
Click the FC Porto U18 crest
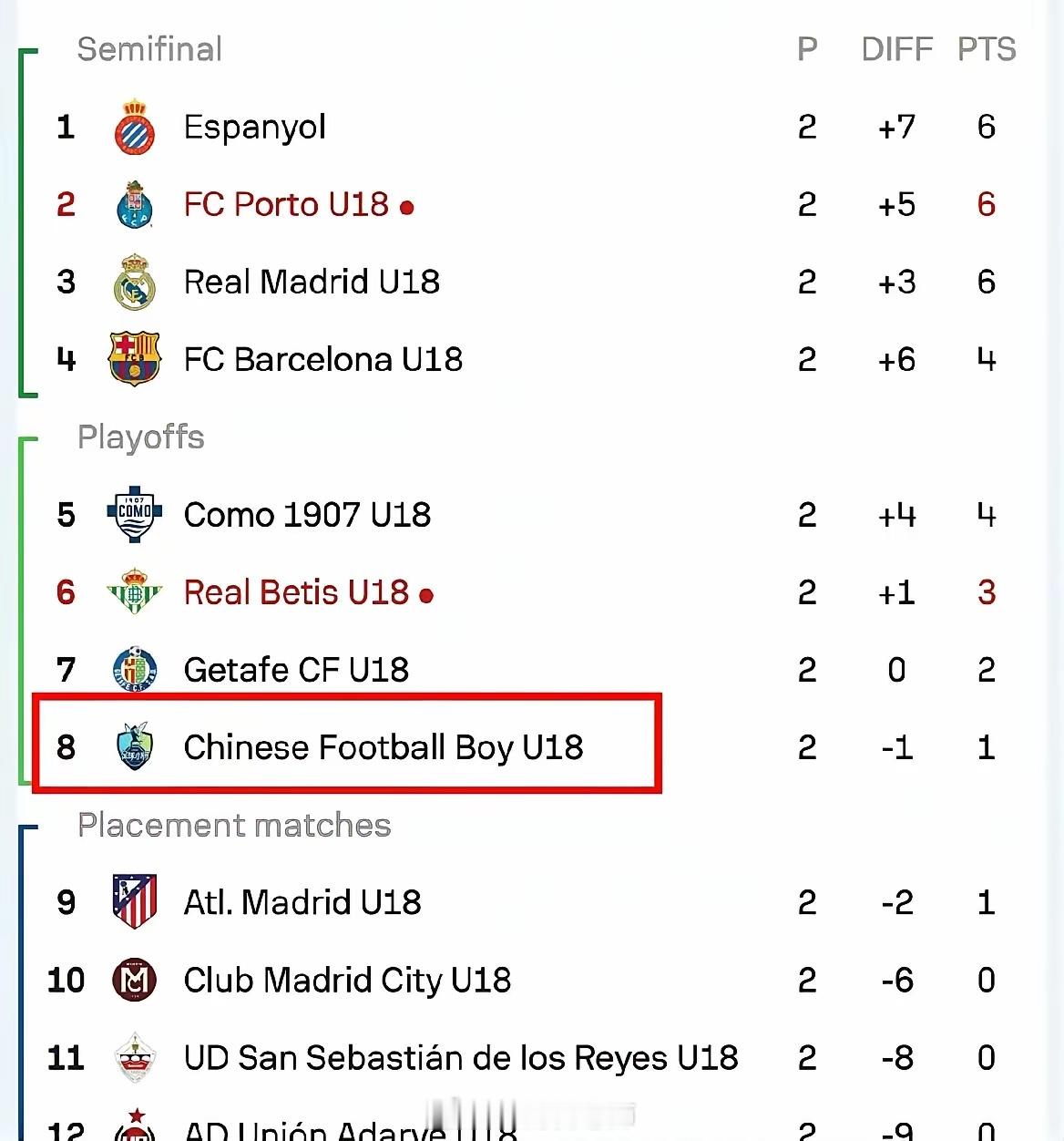[135, 204]
